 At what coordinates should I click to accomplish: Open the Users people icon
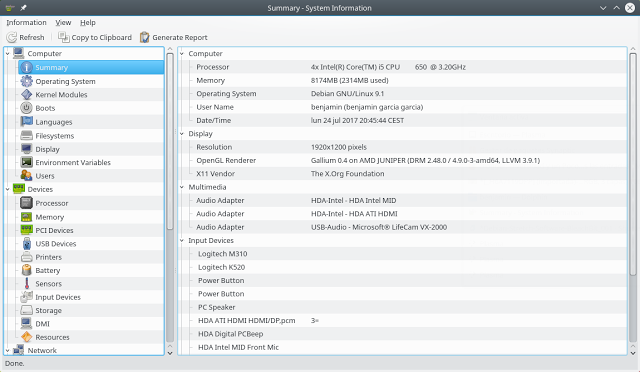point(27,176)
